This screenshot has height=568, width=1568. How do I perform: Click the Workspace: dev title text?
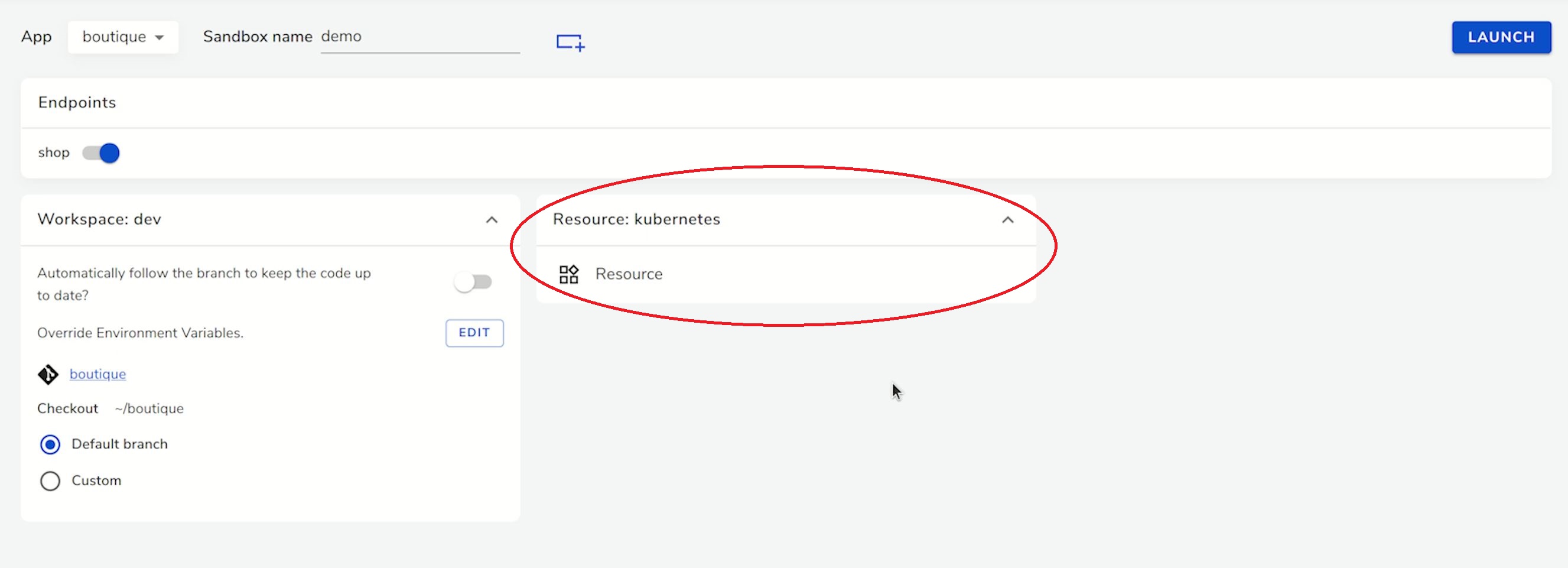99,219
